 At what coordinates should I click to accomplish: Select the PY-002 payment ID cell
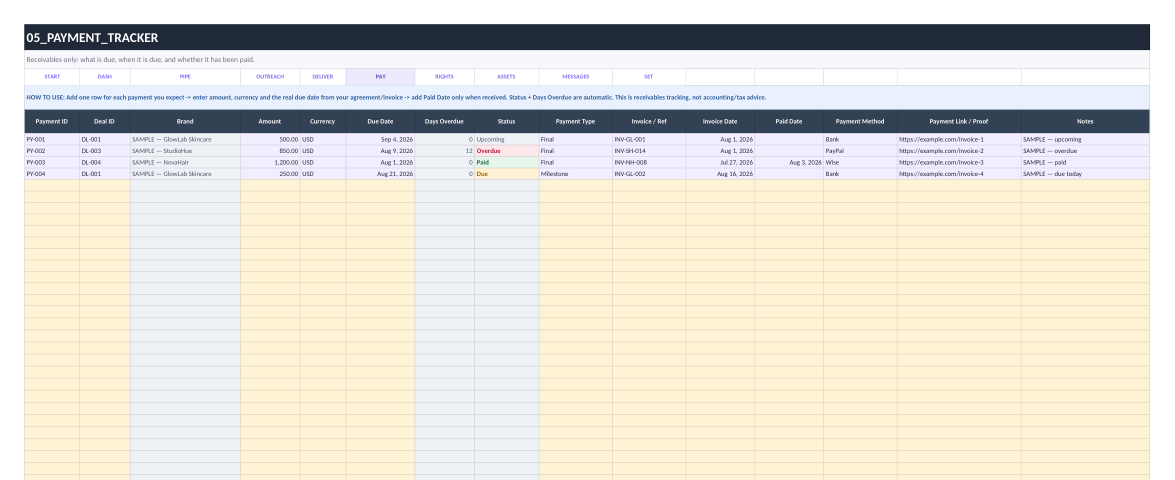click(x=52, y=151)
